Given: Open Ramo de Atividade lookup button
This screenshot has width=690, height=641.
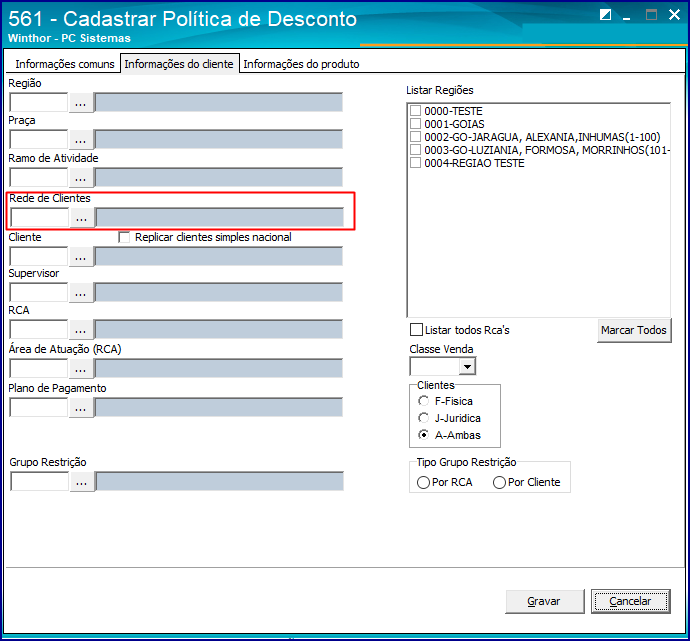Looking at the screenshot, I should [81, 177].
